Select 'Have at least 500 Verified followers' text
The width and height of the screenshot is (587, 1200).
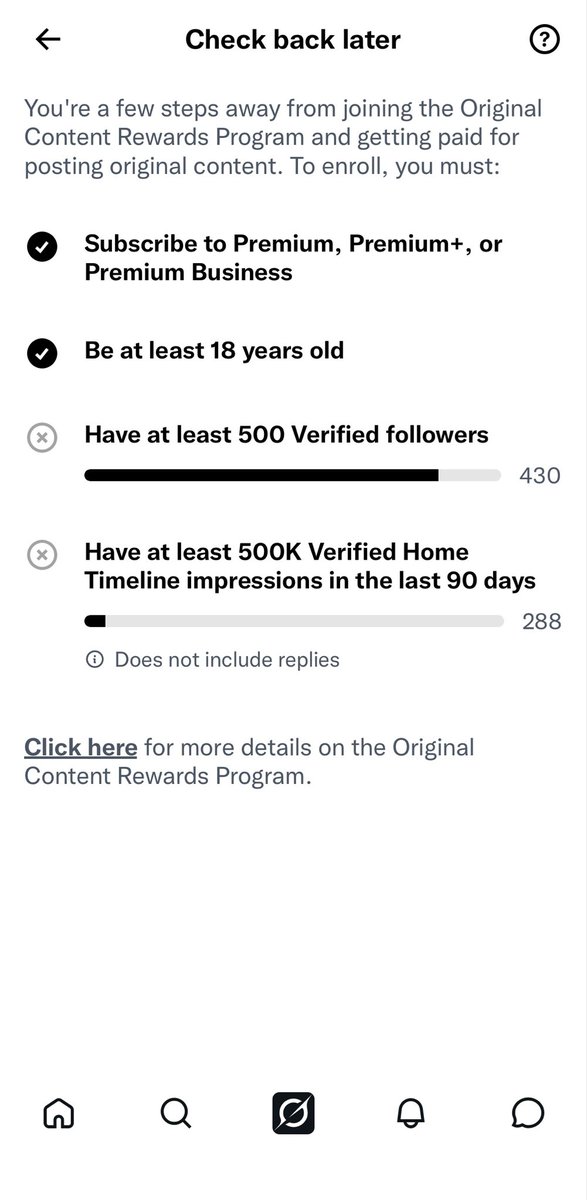[287, 435]
